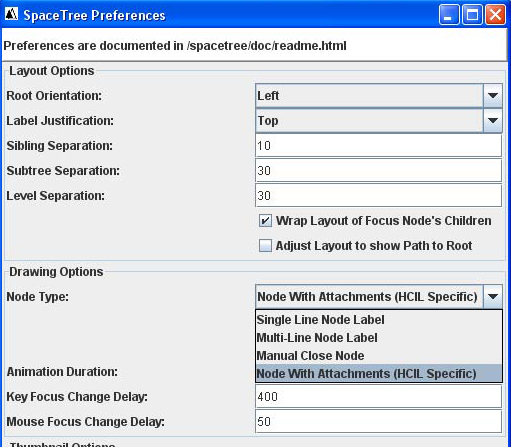The width and height of the screenshot is (511, 447).
Task: Close the SpaceTree Preferences window
Action: point(495,15)
